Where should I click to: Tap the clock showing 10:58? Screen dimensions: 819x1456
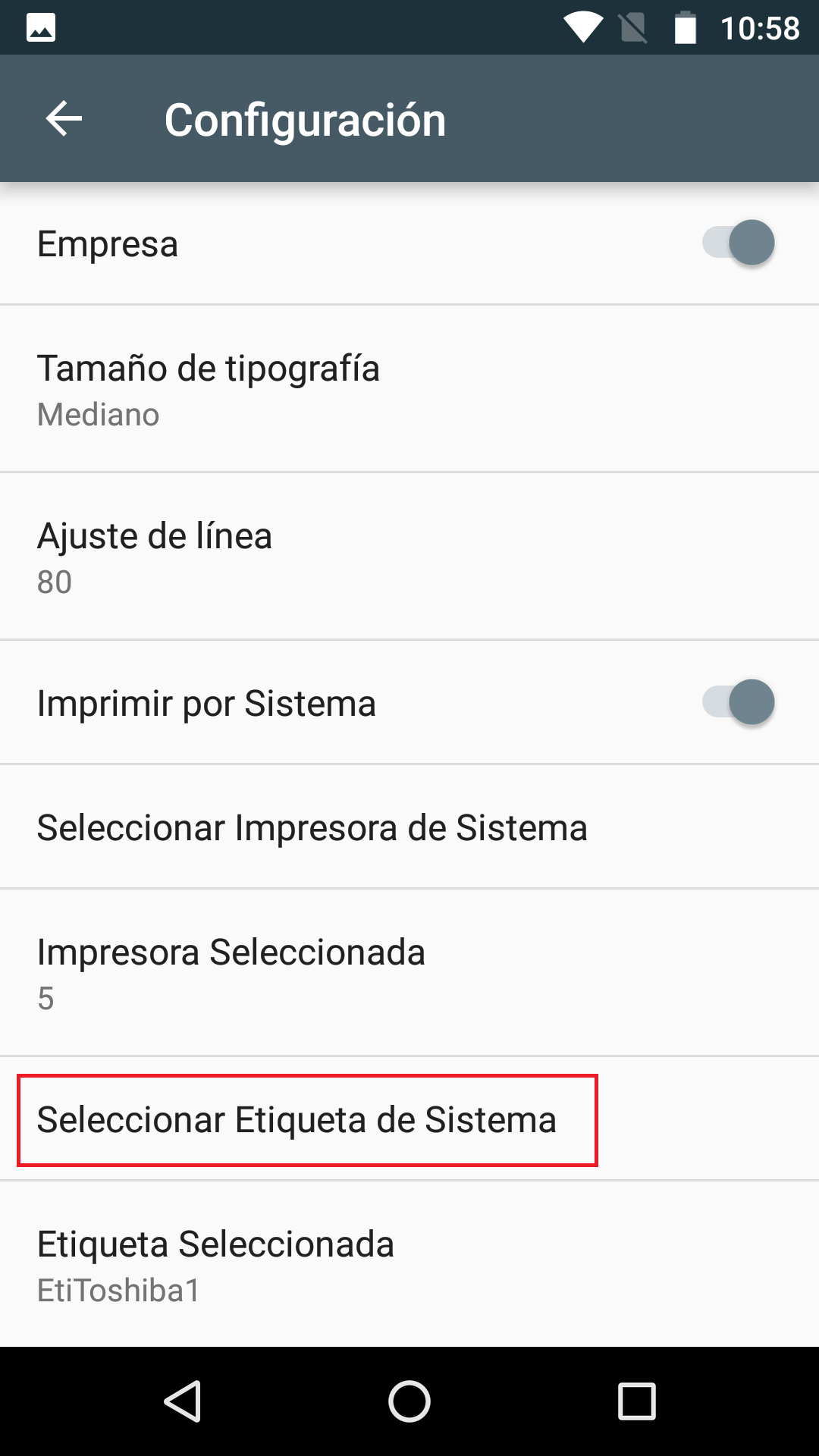[x=760, y=29]
